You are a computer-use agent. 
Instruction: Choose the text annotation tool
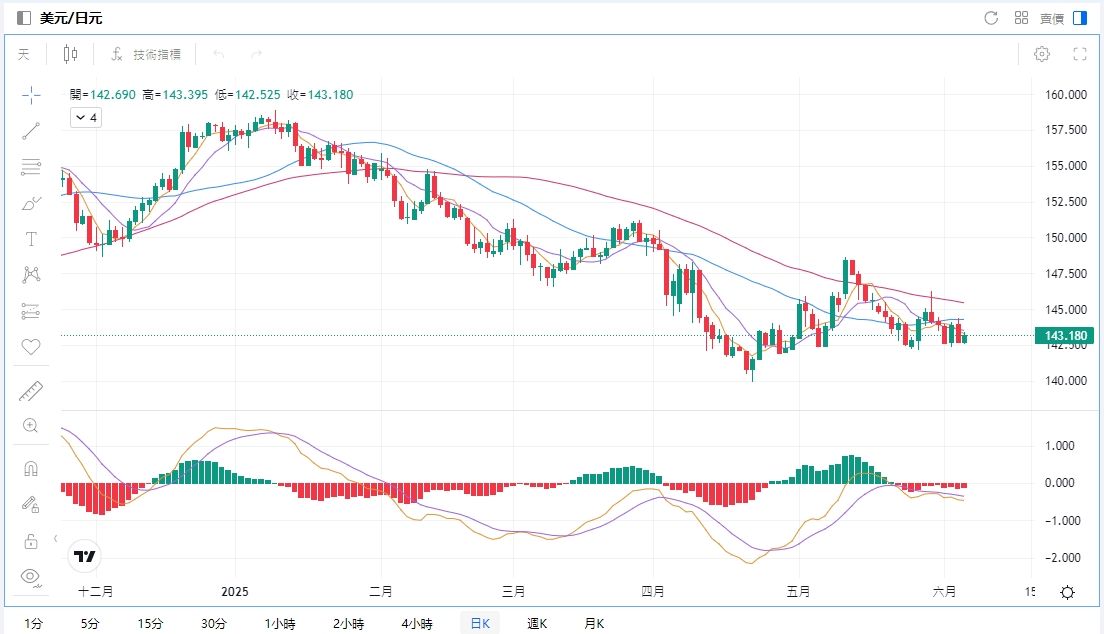click(x=31, y=239)
